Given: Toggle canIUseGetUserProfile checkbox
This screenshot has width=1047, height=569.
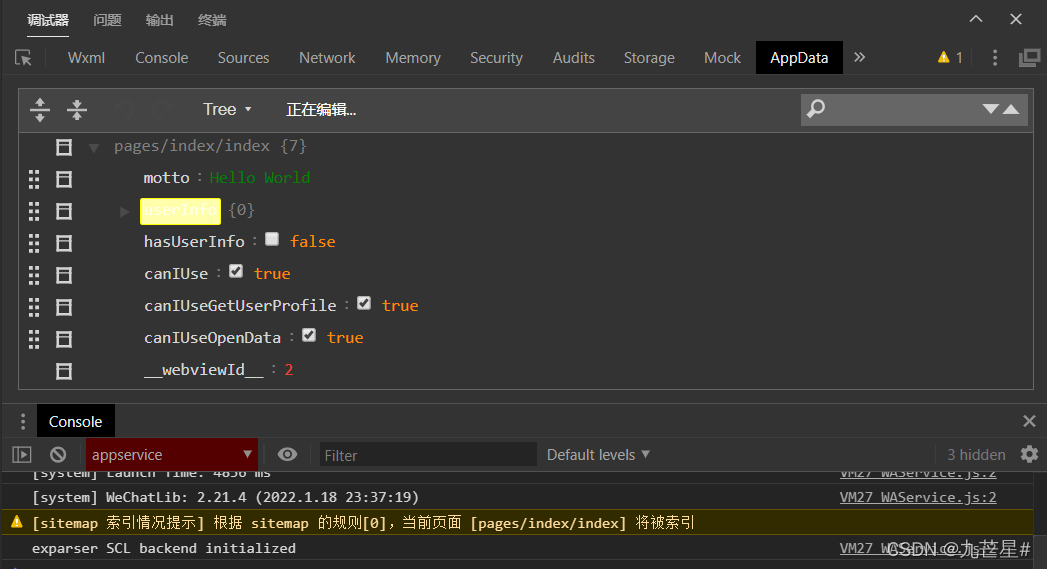Looking at the screenshot, I should tap(364, 303).
